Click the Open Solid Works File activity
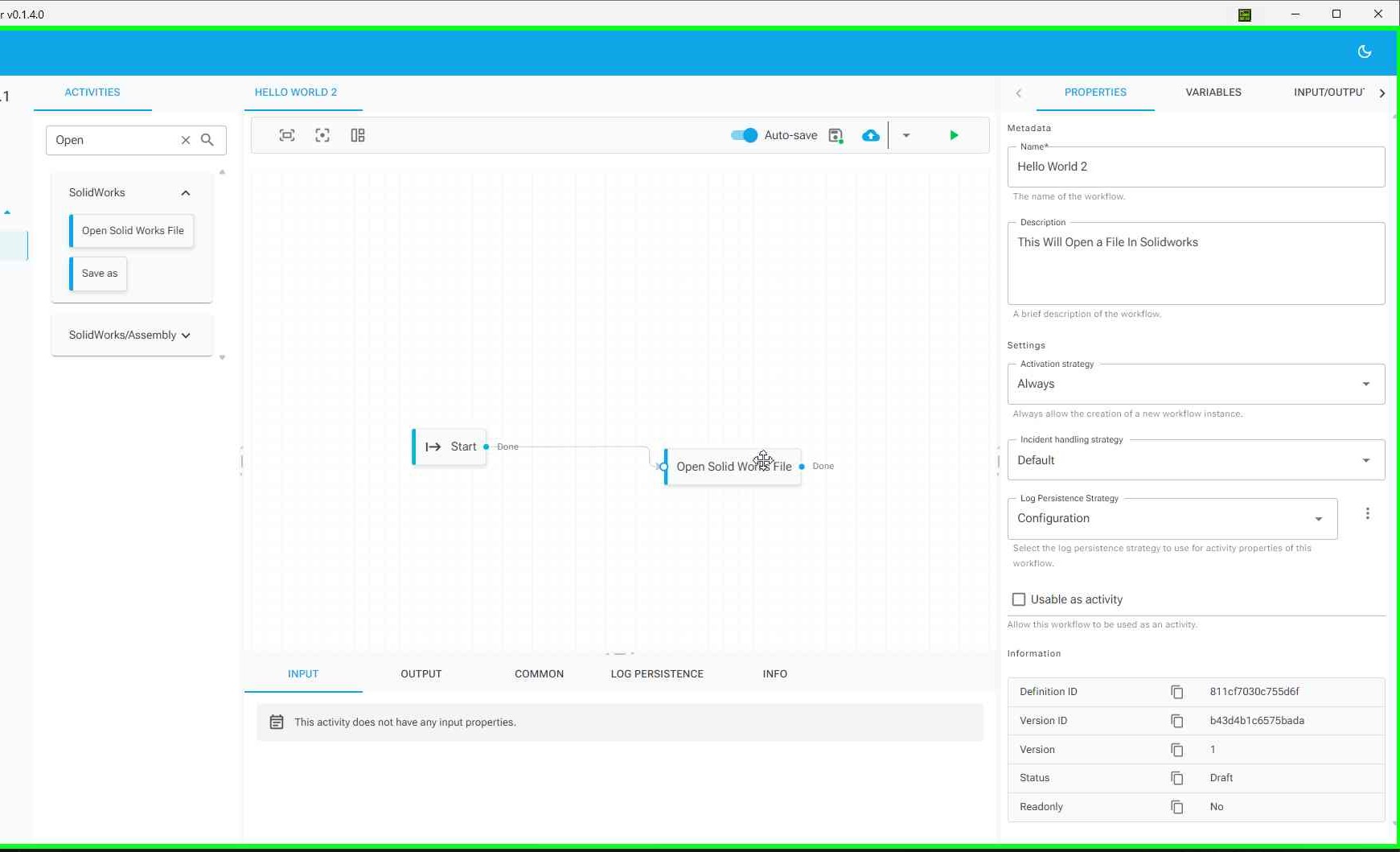This screenshot has height=852, width=1400. [x=733, y=467]
